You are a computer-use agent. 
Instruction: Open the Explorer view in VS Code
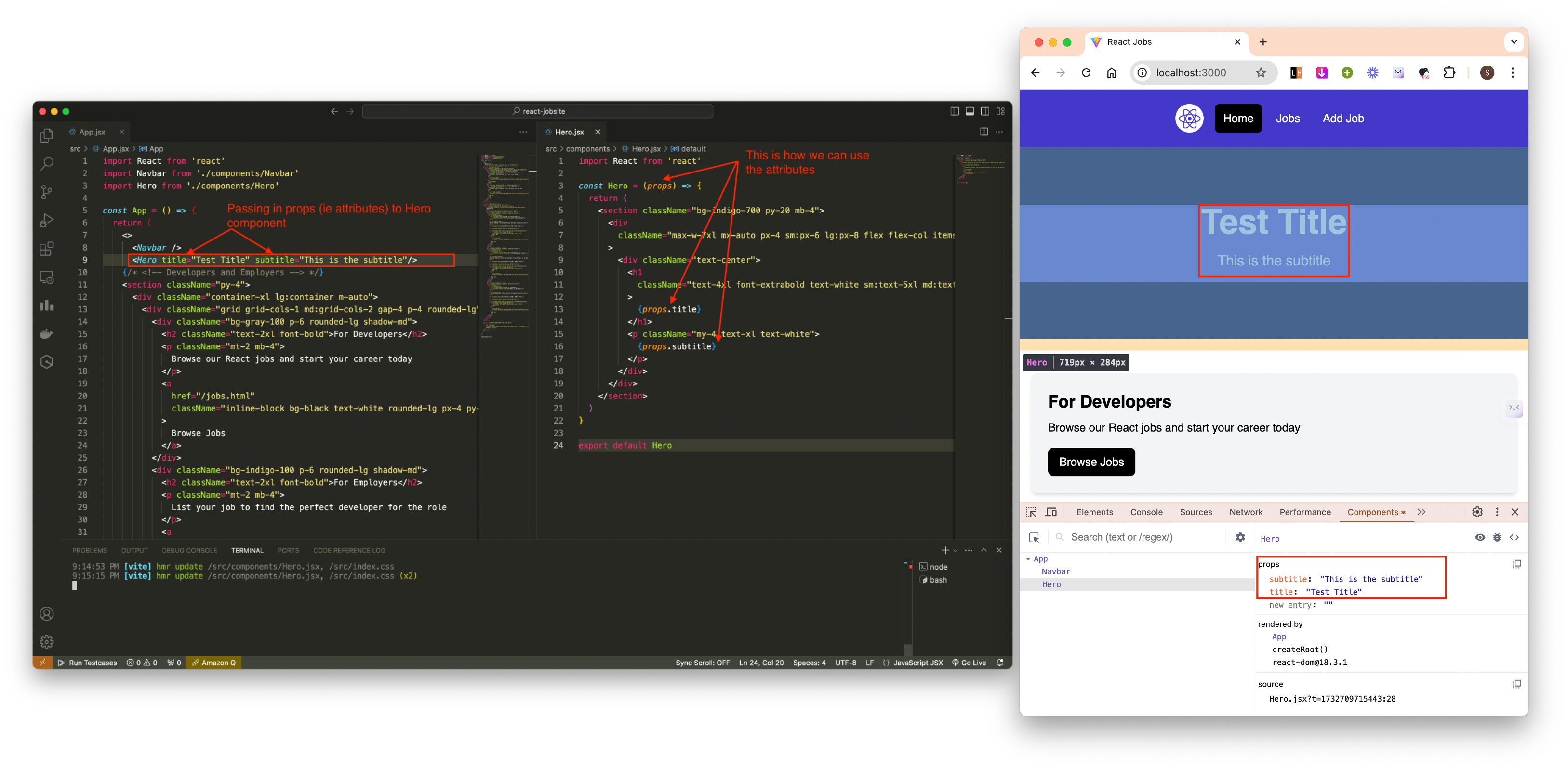coord(46,135)
